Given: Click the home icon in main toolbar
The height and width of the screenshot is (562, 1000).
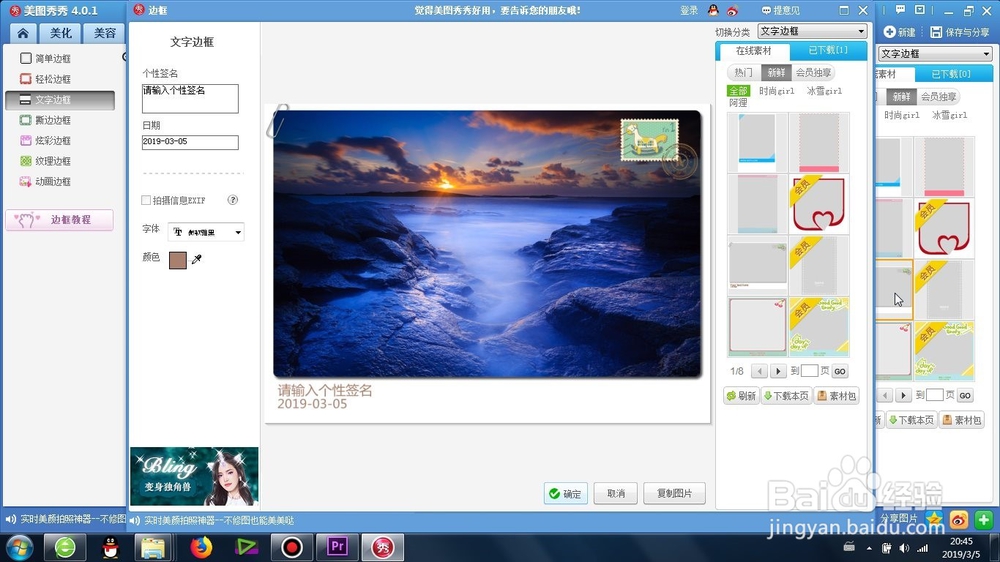Looking at the screenshot, I should 23,33.
